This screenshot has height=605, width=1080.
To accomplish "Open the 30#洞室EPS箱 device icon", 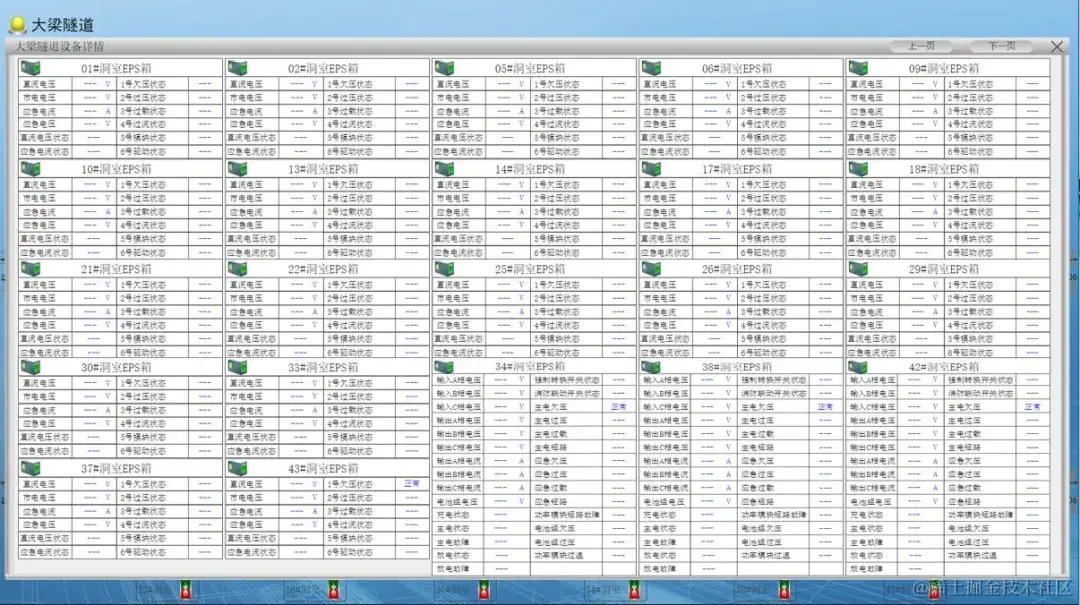I will pyautogui.click(x=31, y=367).
